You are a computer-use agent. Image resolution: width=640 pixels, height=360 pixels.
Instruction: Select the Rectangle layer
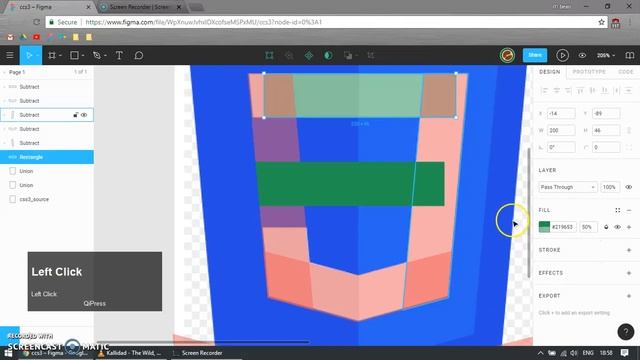tap(47, 157)
